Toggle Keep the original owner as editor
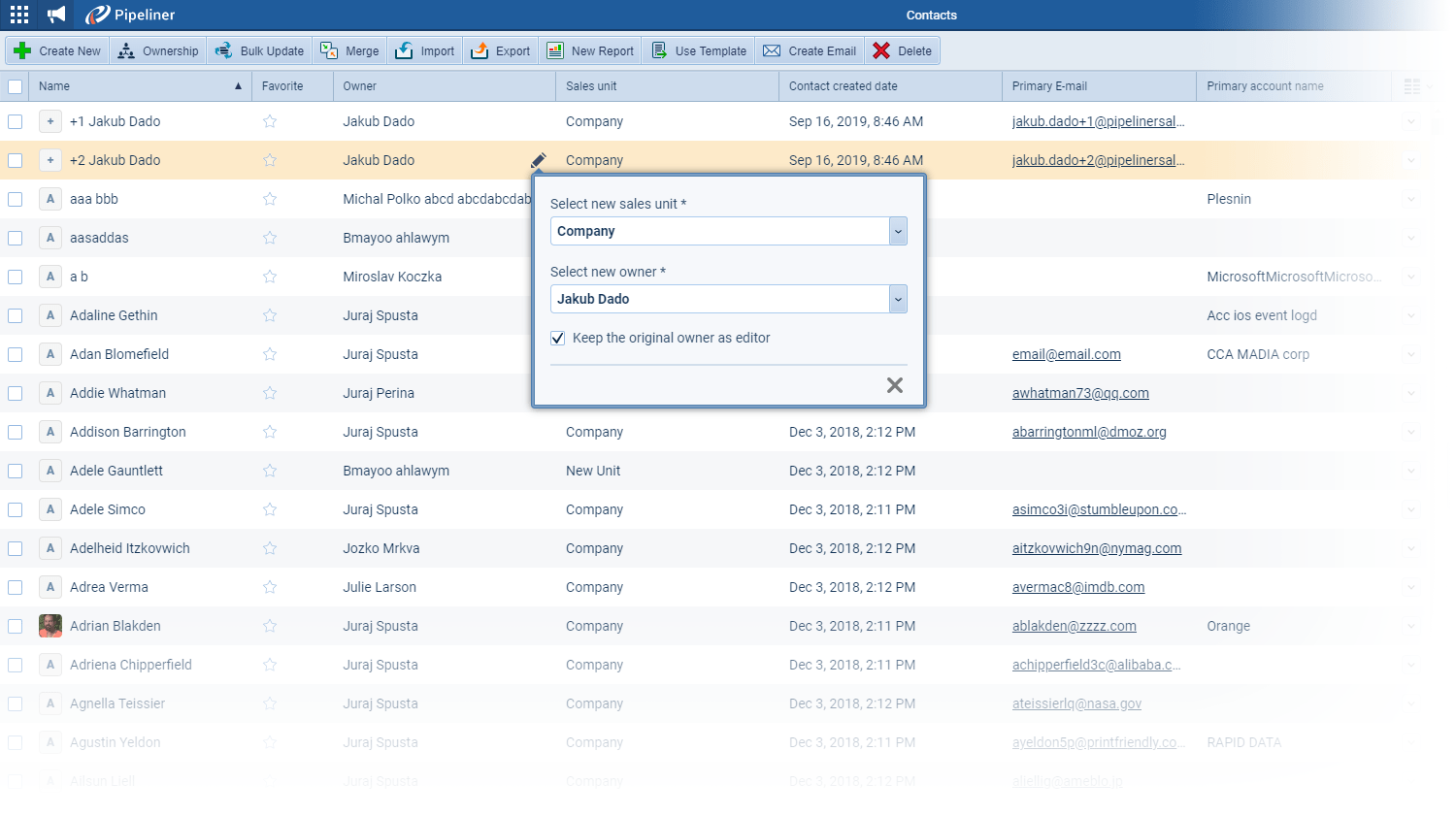Viewport: 1456px width, 817px height. tap(558, 339)
